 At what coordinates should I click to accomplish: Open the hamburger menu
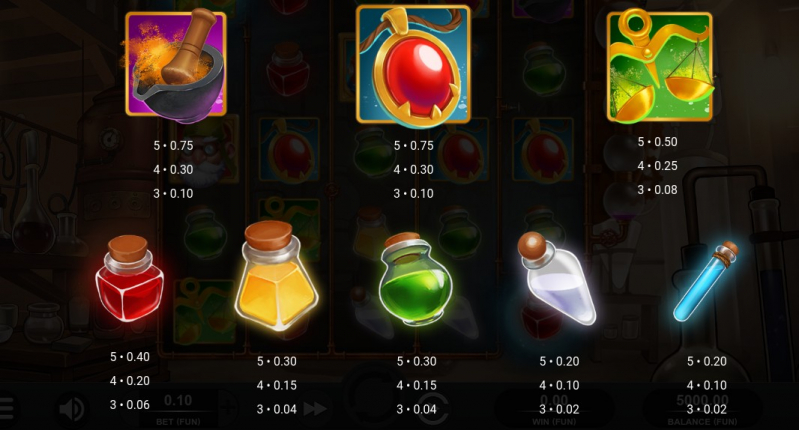click(6, 409)
